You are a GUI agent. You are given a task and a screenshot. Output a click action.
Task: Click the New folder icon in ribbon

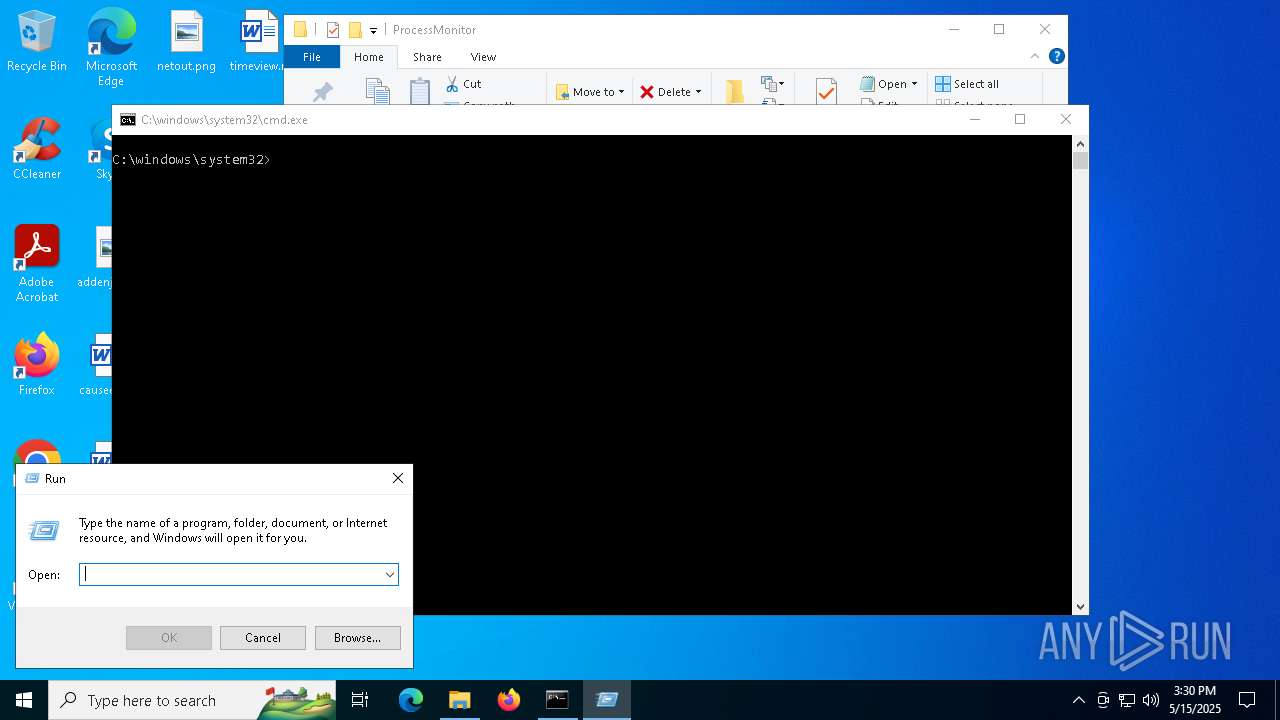pos(735,91)
